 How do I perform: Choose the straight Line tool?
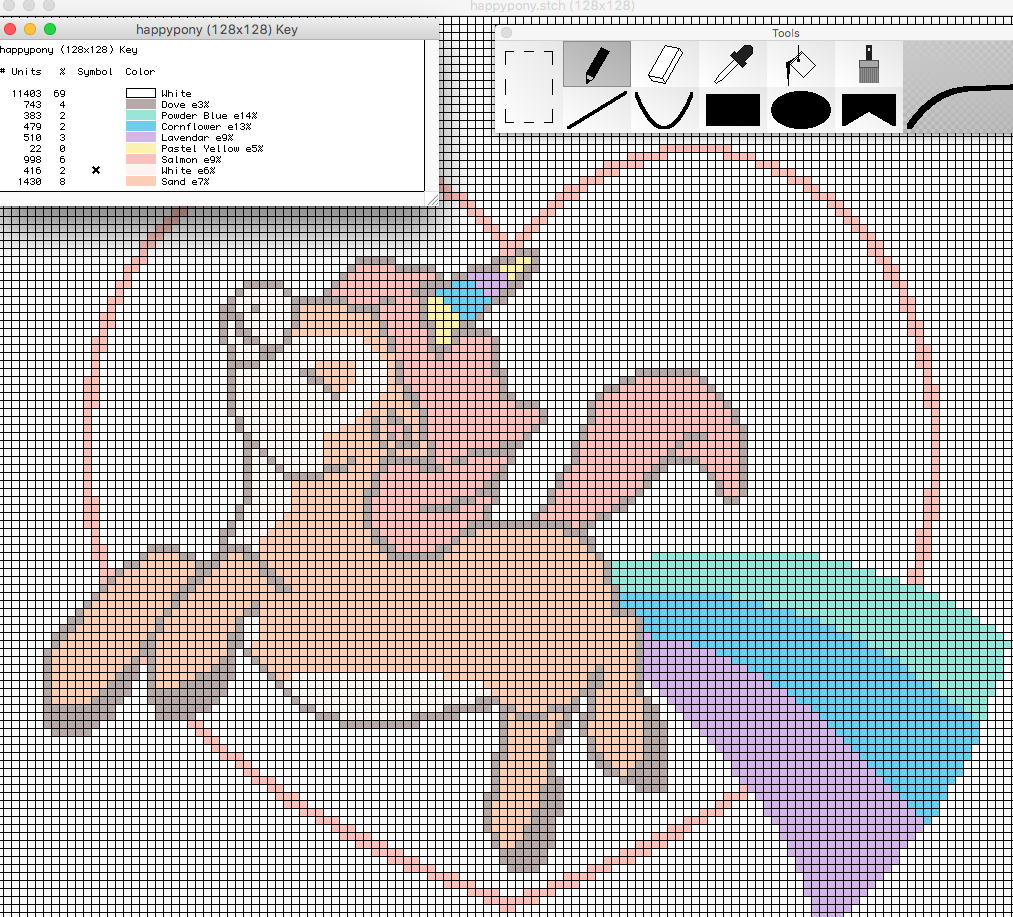(x=597, y=110)
